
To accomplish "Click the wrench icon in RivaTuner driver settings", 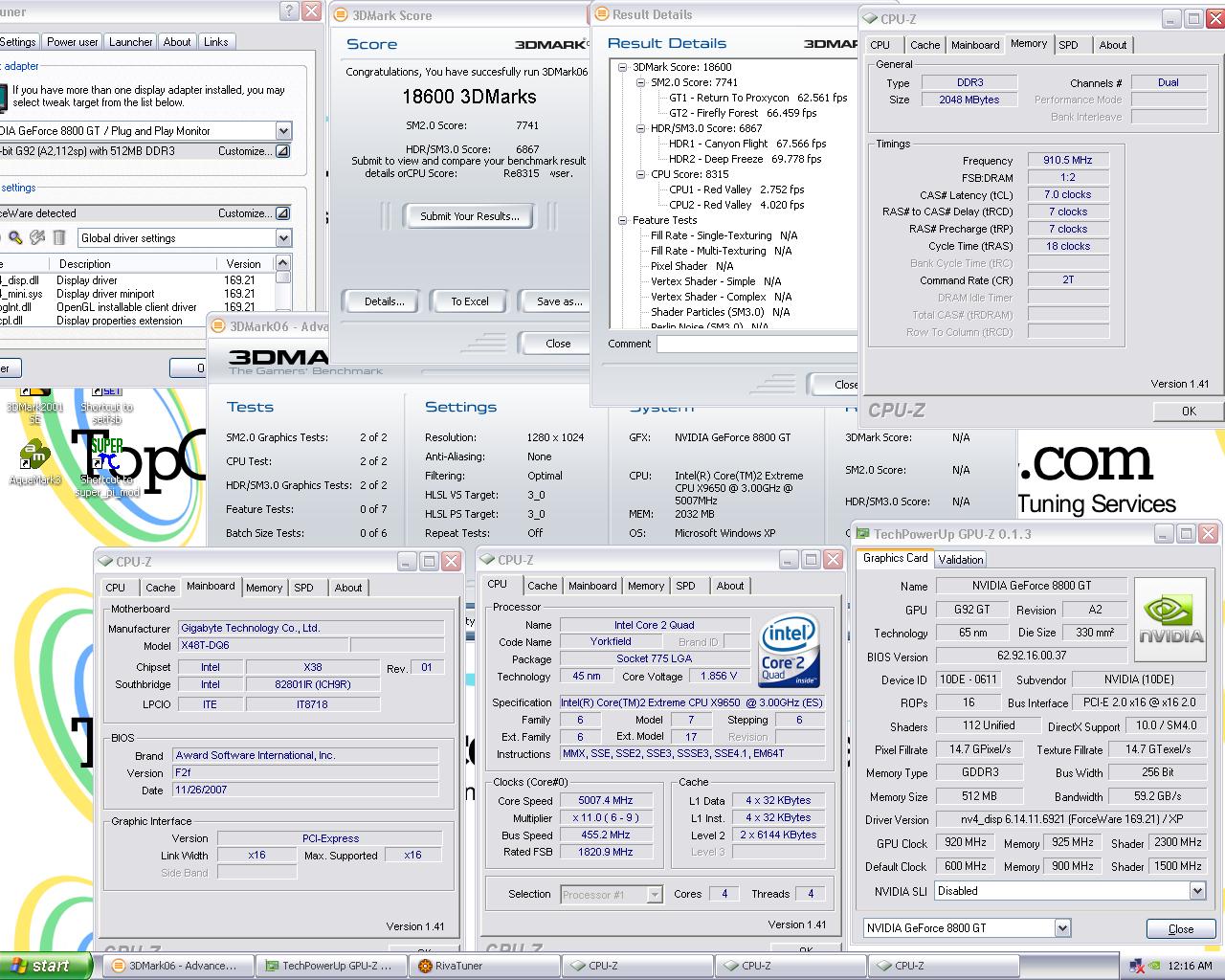I will click(37, 237).
